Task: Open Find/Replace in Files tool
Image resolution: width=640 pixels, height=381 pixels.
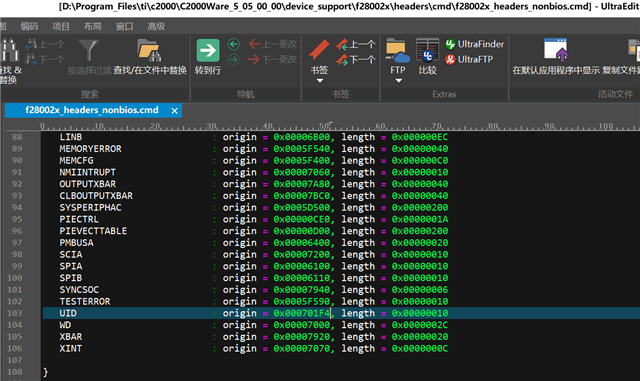Action: [149, 57]
